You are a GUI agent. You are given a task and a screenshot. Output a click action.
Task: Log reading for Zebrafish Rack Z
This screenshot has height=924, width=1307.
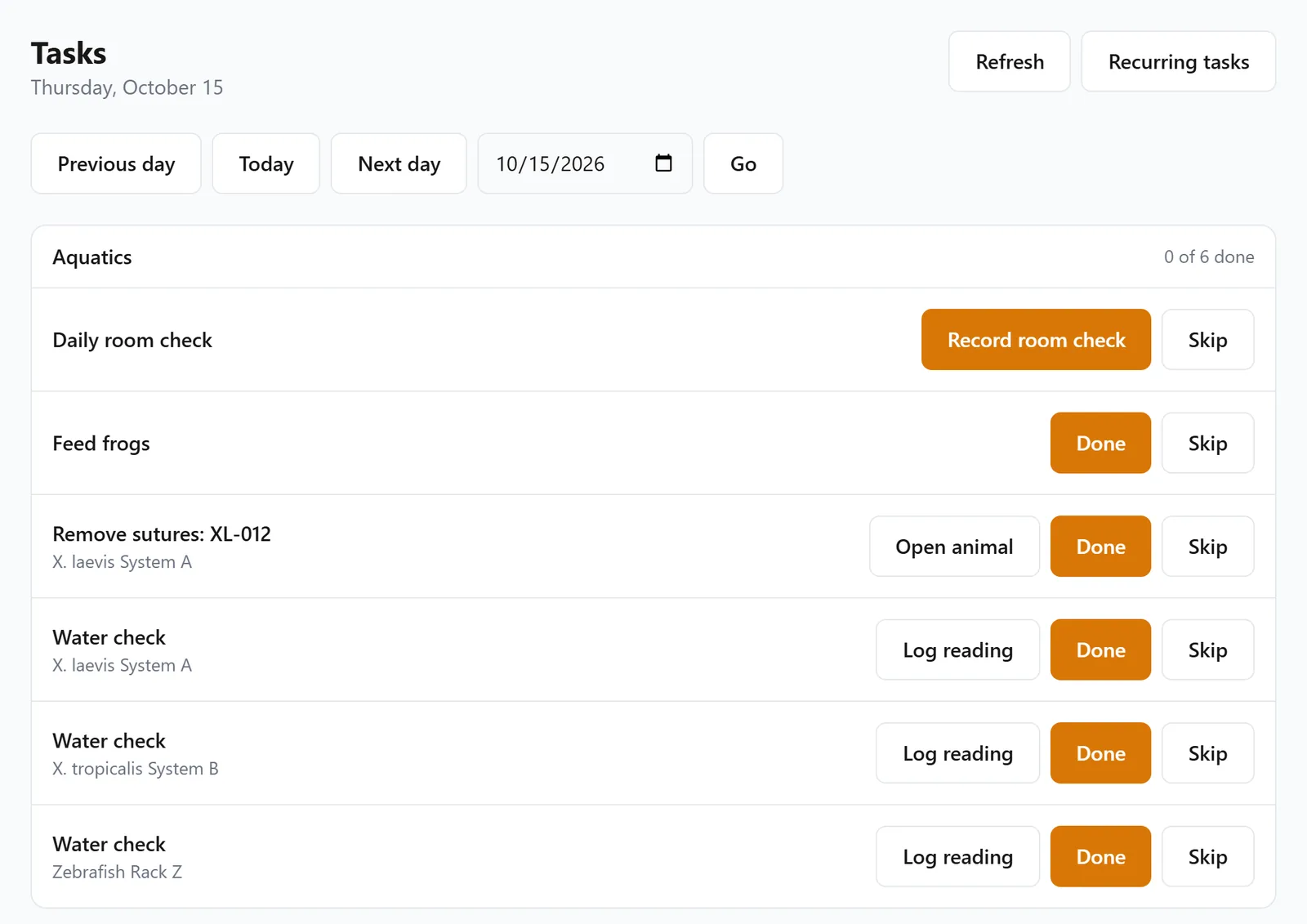(957, 856)
